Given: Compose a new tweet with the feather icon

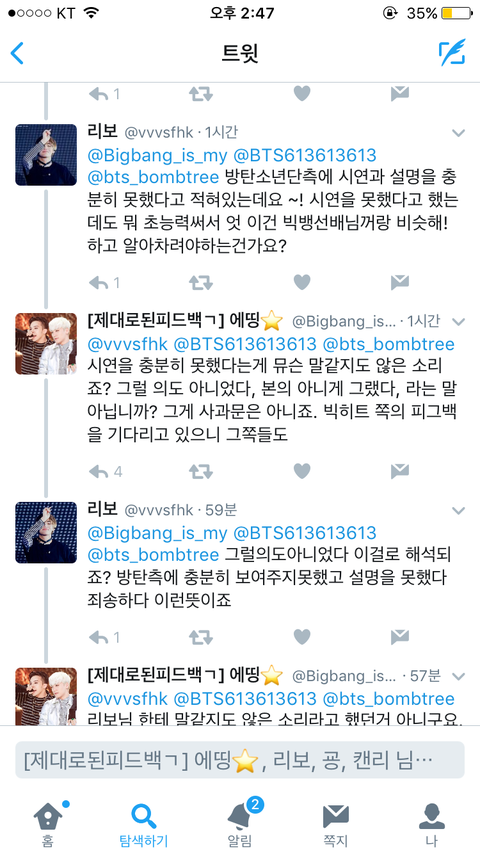Looking at the screenshot, I should click(452, 53).
